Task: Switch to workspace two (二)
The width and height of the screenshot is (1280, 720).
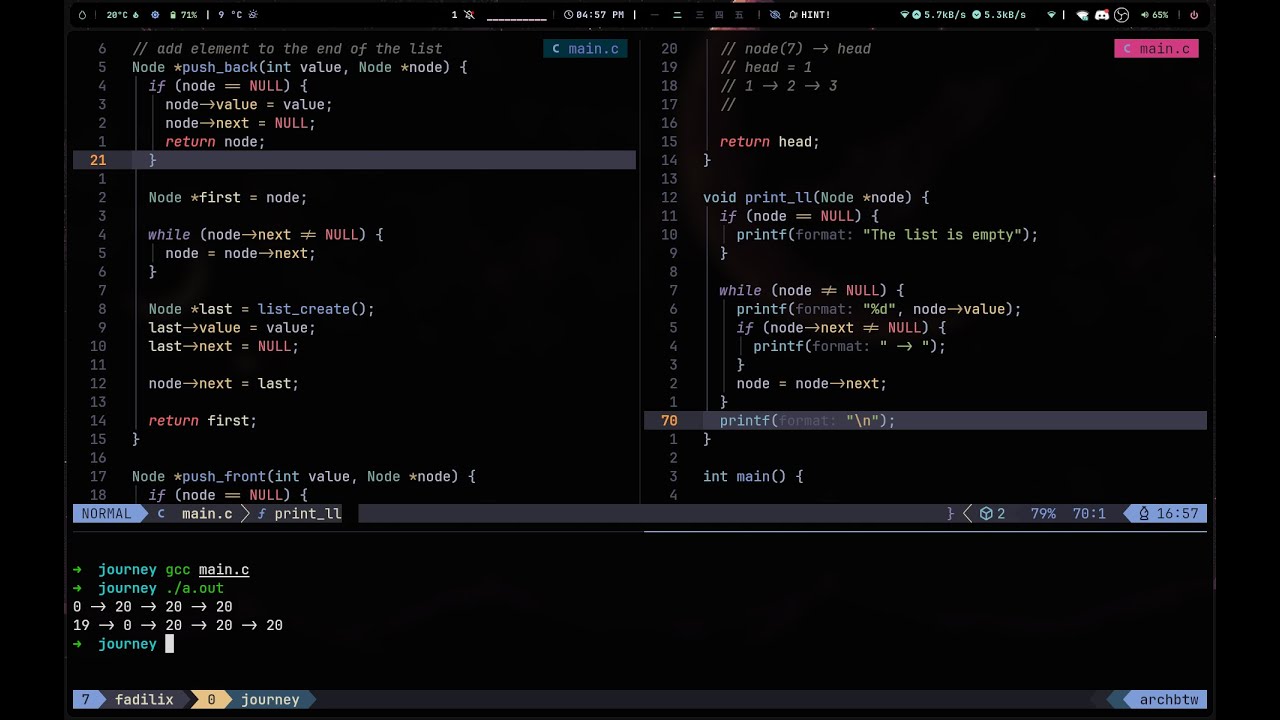Action: pos(677,15)
